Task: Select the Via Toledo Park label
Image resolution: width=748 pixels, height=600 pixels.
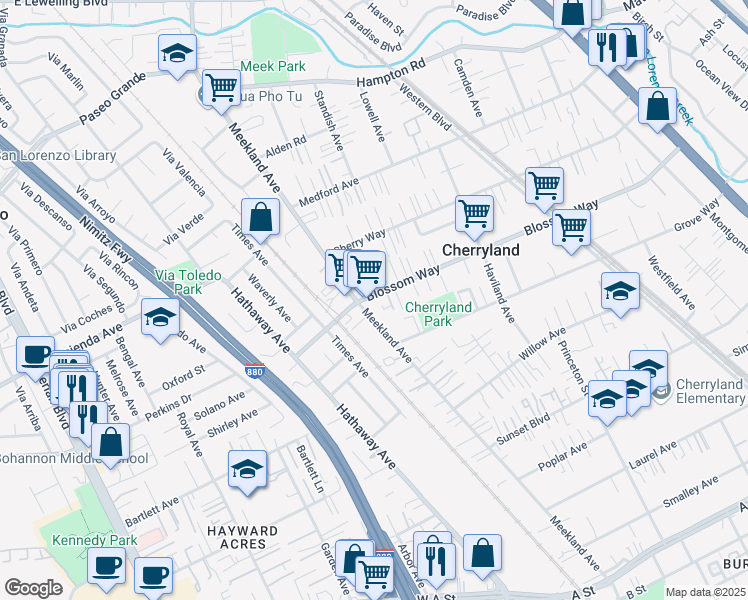Action: (x=188, y=282)
